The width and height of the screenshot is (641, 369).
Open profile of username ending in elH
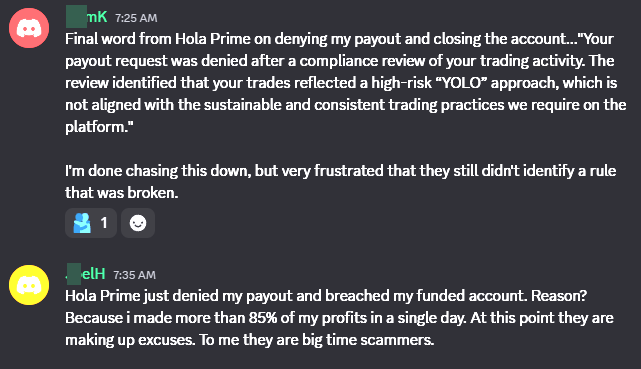click(x=85, y=273)
